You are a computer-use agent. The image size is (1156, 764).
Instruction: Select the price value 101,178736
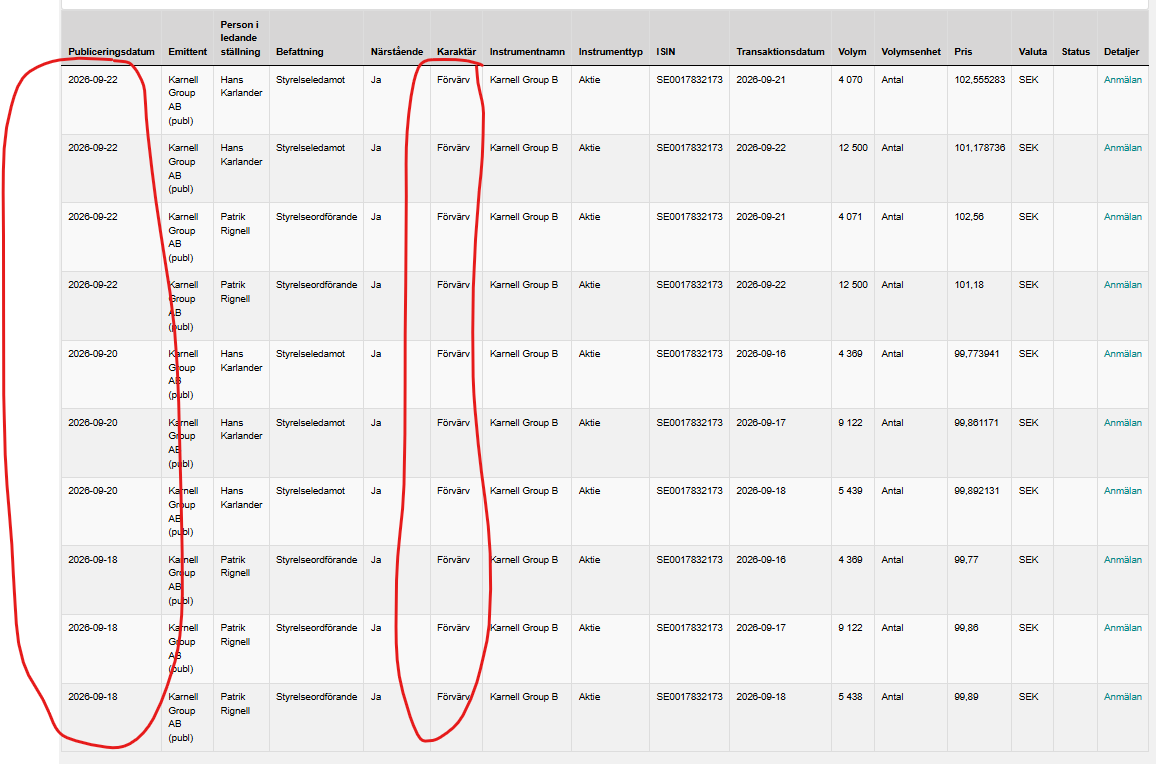coord(979,148)
